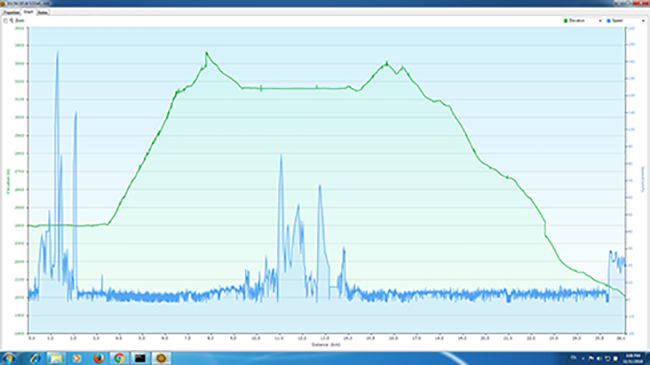Screen dimensions: 650x365
Task: Switch to the Graph tab
Action: pos(28,12)
